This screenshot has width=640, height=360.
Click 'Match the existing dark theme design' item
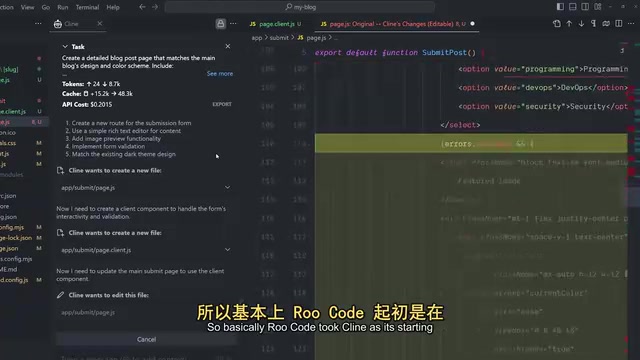point(124,154)
